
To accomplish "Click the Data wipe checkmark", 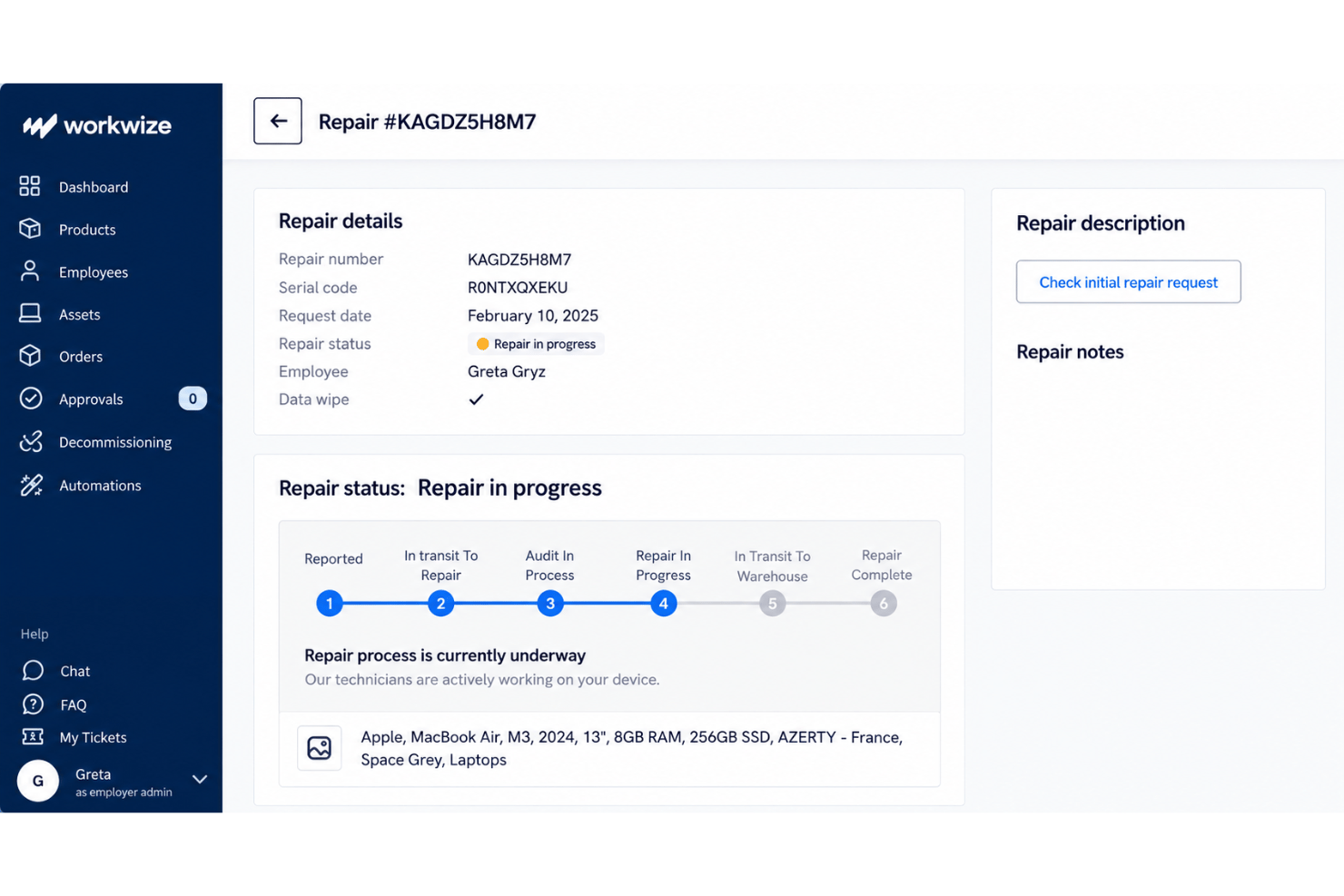I will [x=476, y=399].
